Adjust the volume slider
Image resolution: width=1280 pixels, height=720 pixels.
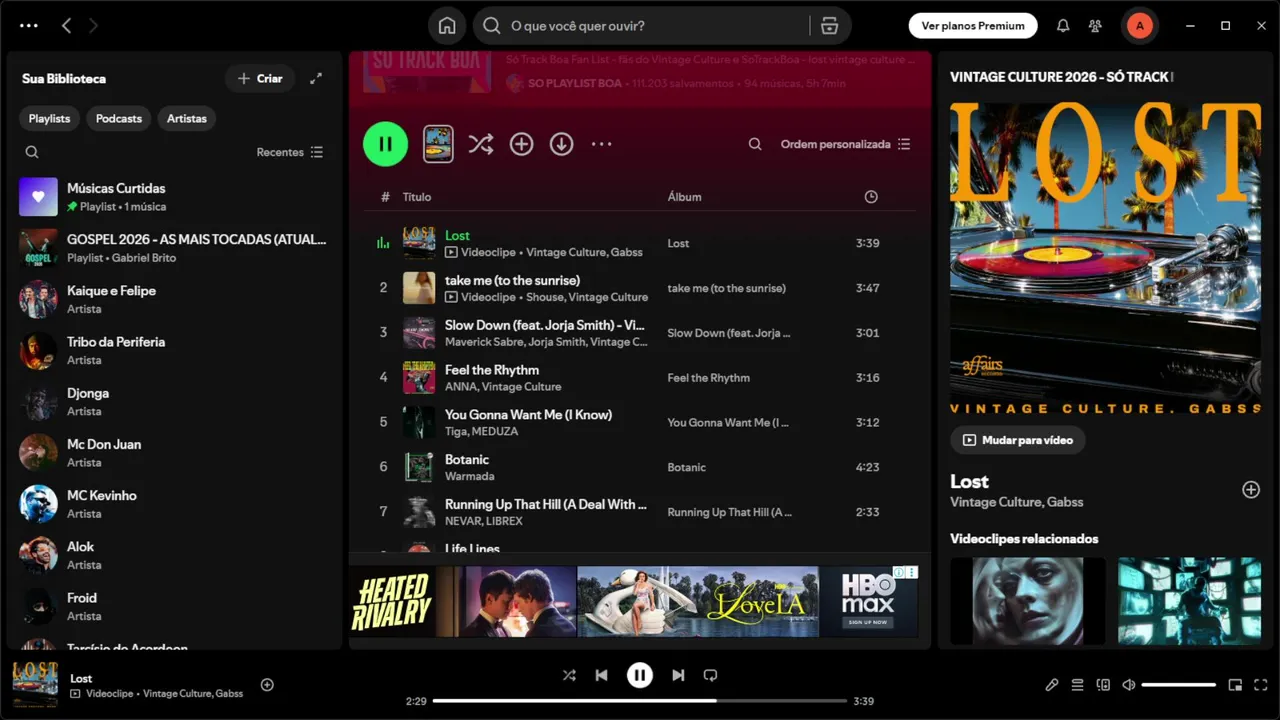[x=1179, y=685]
